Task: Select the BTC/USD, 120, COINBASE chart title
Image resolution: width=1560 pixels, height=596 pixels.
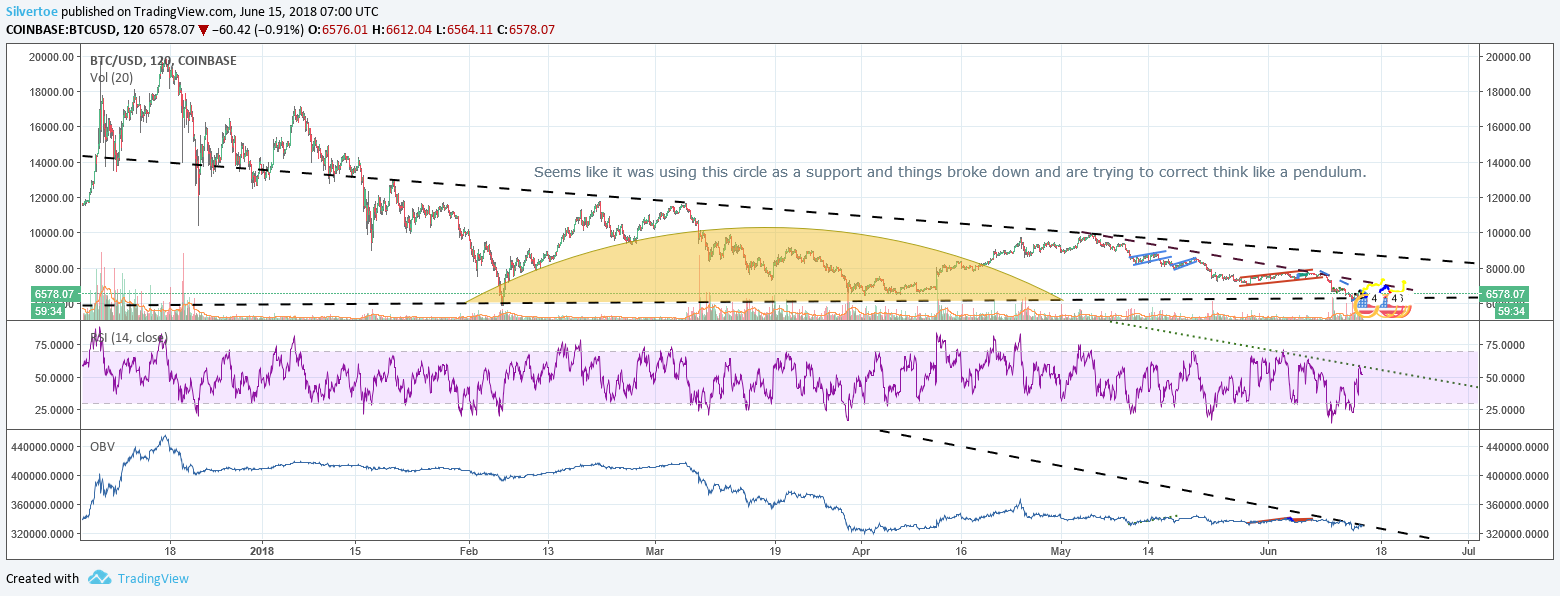Action: click(163, 61)
